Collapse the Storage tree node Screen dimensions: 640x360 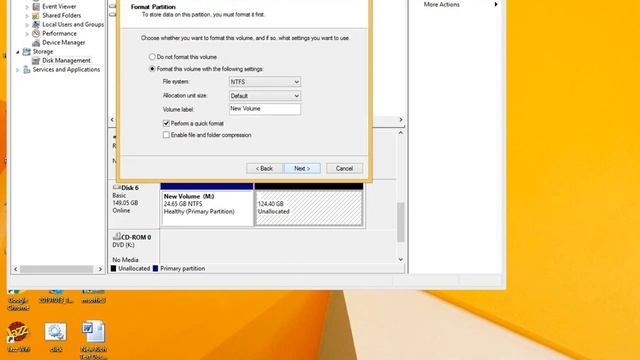18,52
